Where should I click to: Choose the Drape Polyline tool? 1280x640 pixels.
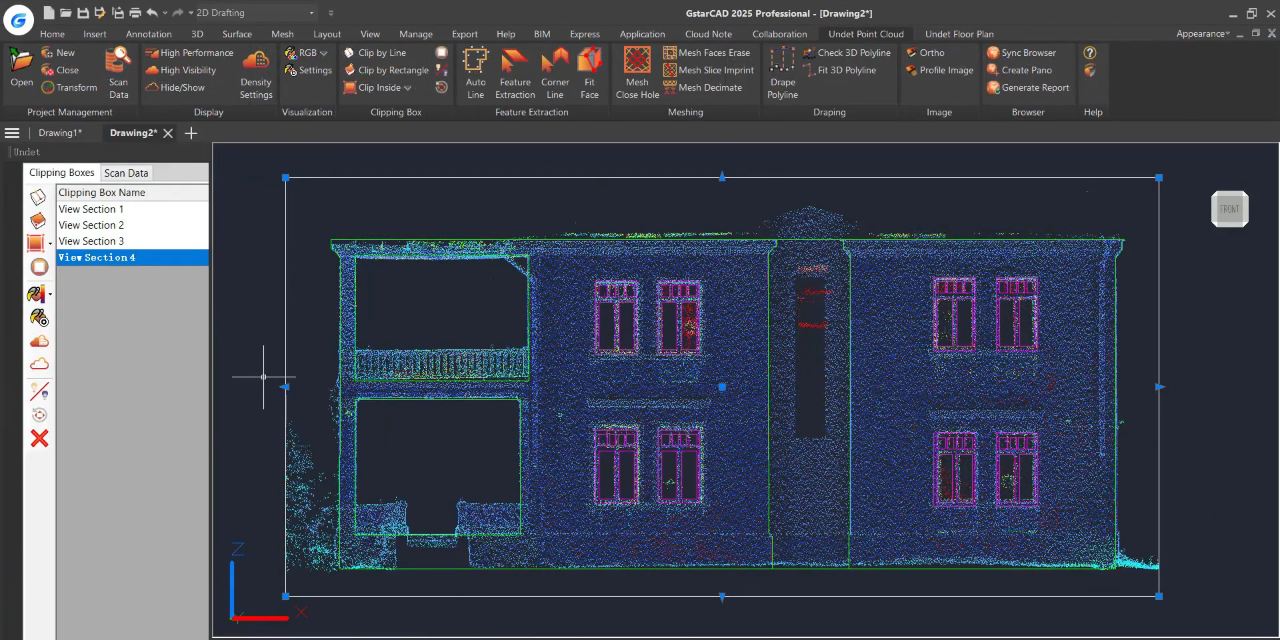point(782,73)
